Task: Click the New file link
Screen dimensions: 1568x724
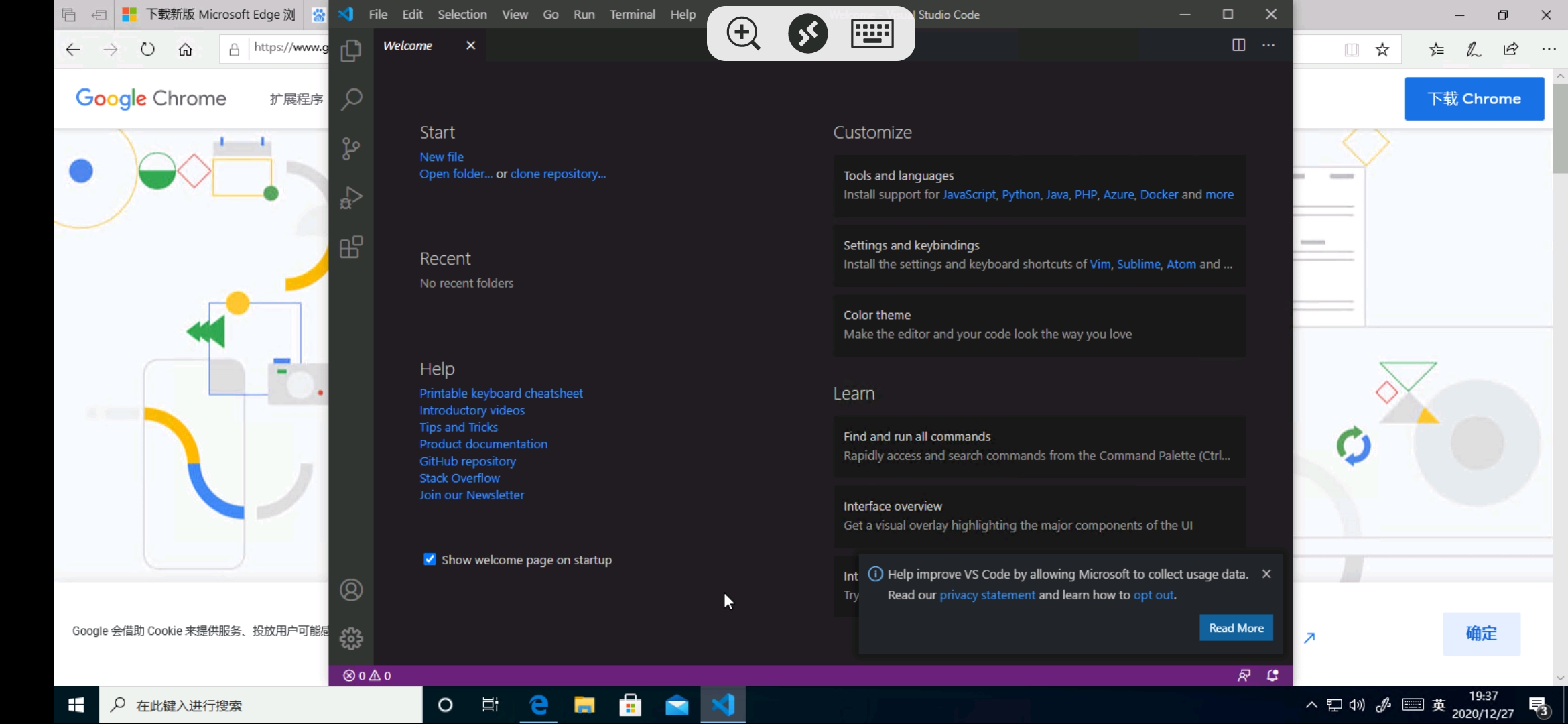Action: click(x=441, y=156)
